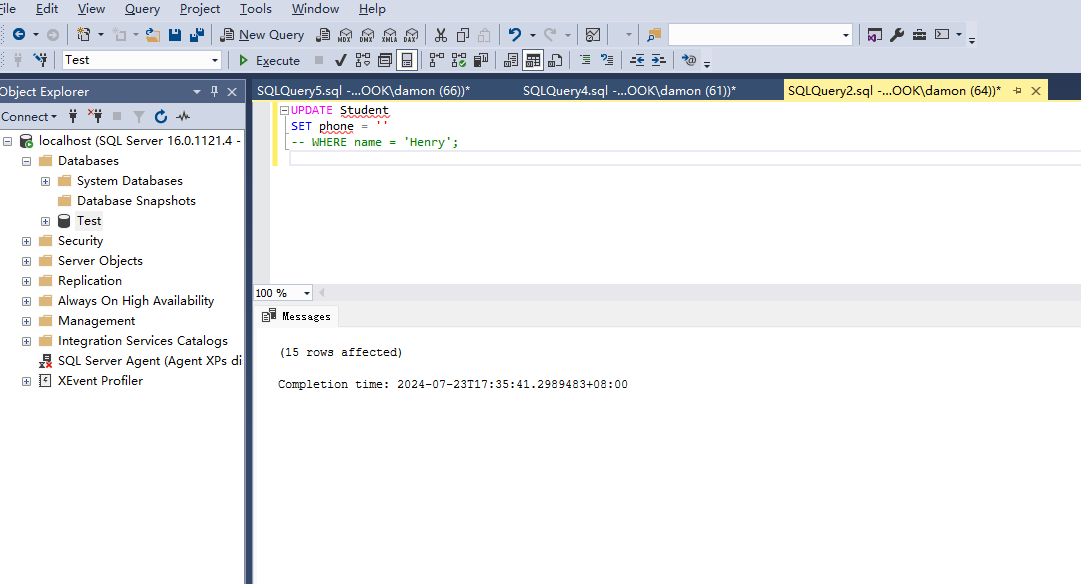Image resolution: width=1081 pixels, height=584 pixels.
Task: Click the Change Connection icon
Action: coord(41,60)
